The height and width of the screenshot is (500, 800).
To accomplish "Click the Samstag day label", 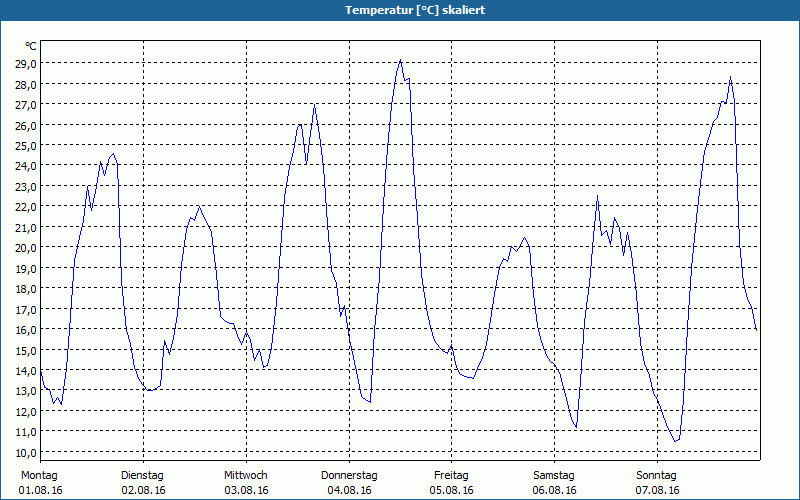I will [554, 476].
